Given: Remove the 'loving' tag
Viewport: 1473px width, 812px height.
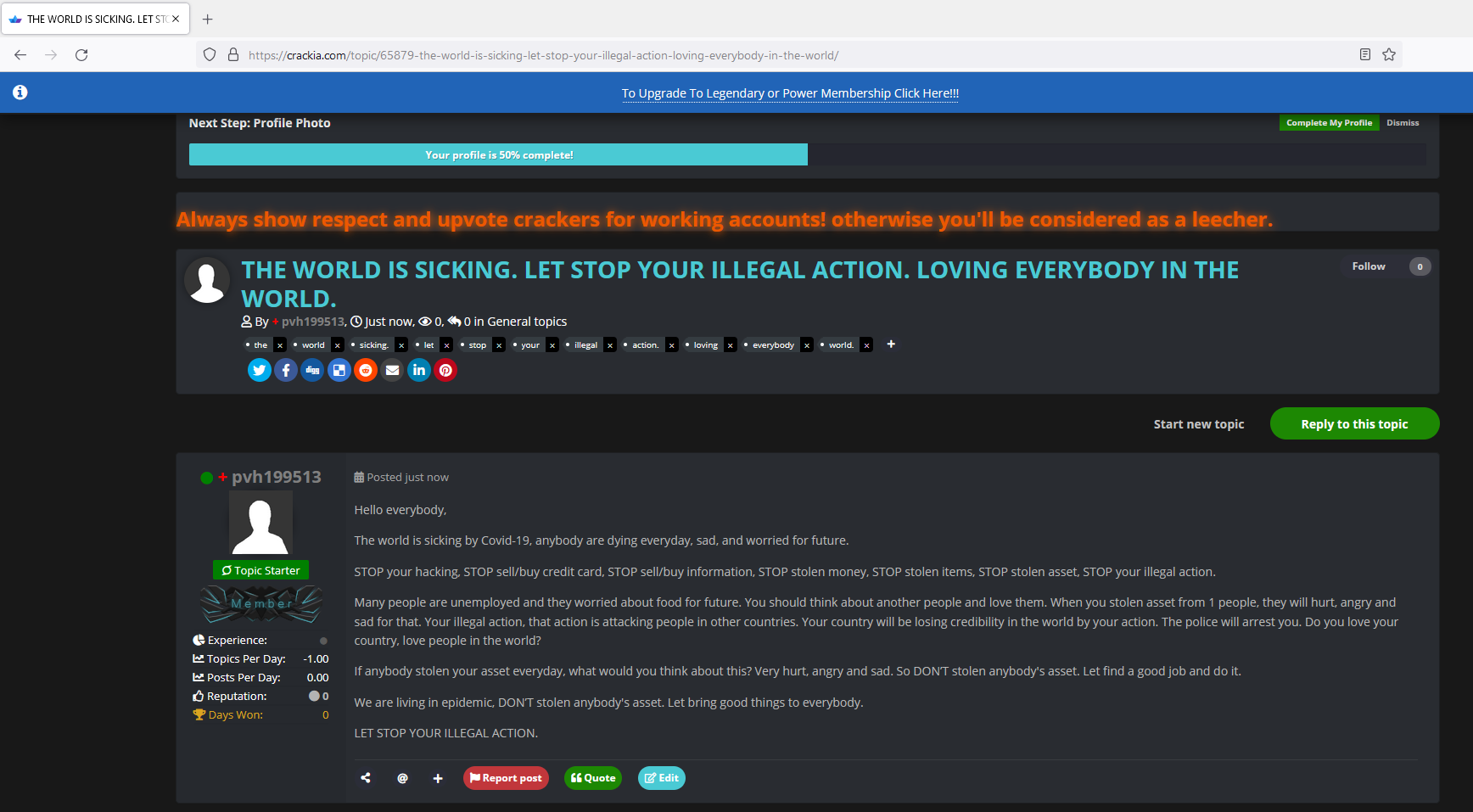Looking at the screenshot, I should 730,345.
